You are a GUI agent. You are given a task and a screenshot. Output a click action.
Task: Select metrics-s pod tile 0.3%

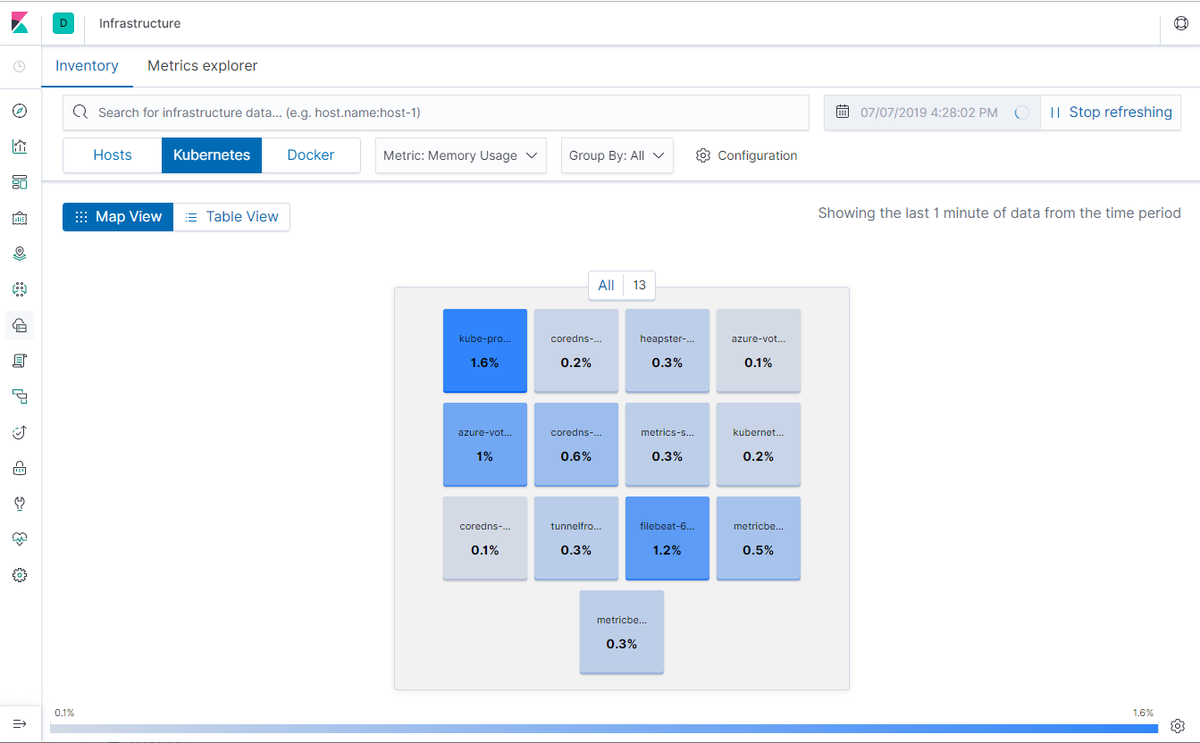point(667,444)
